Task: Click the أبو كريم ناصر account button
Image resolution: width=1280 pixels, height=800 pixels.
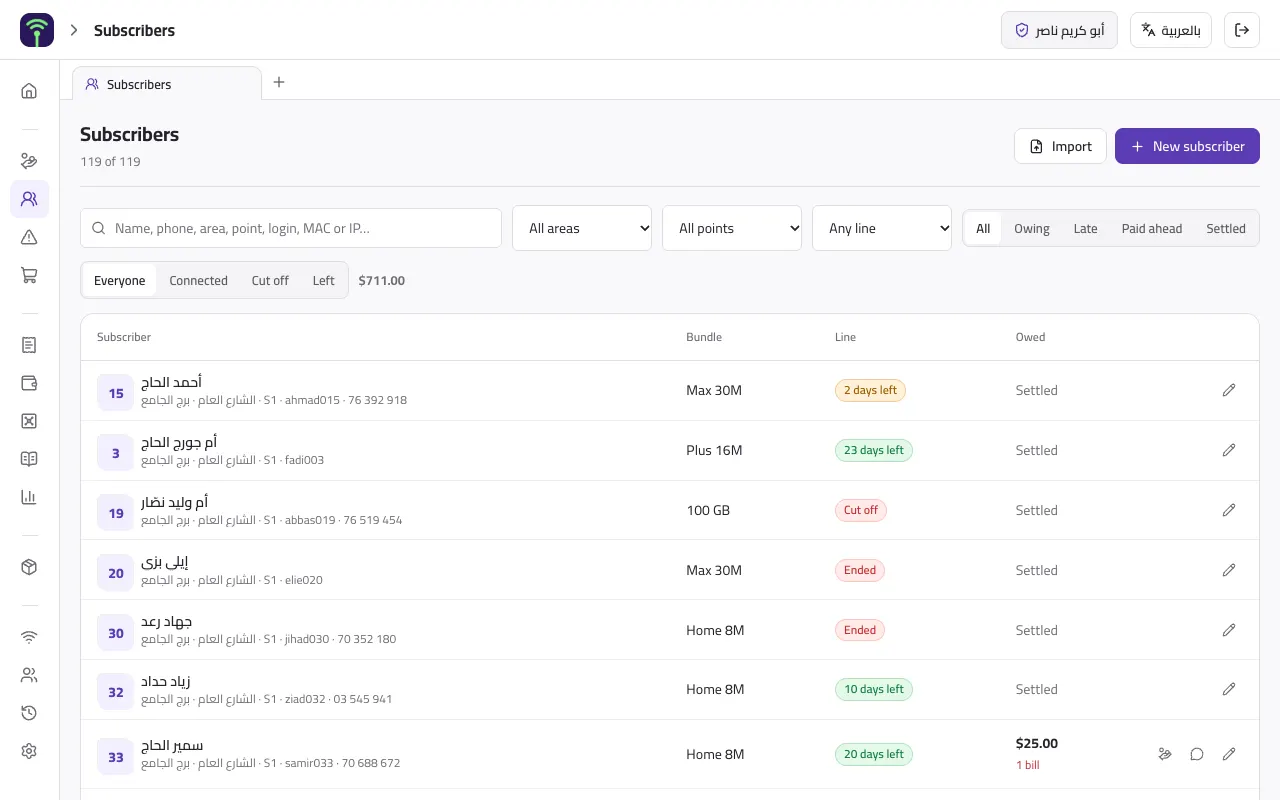Action: 1059,30
